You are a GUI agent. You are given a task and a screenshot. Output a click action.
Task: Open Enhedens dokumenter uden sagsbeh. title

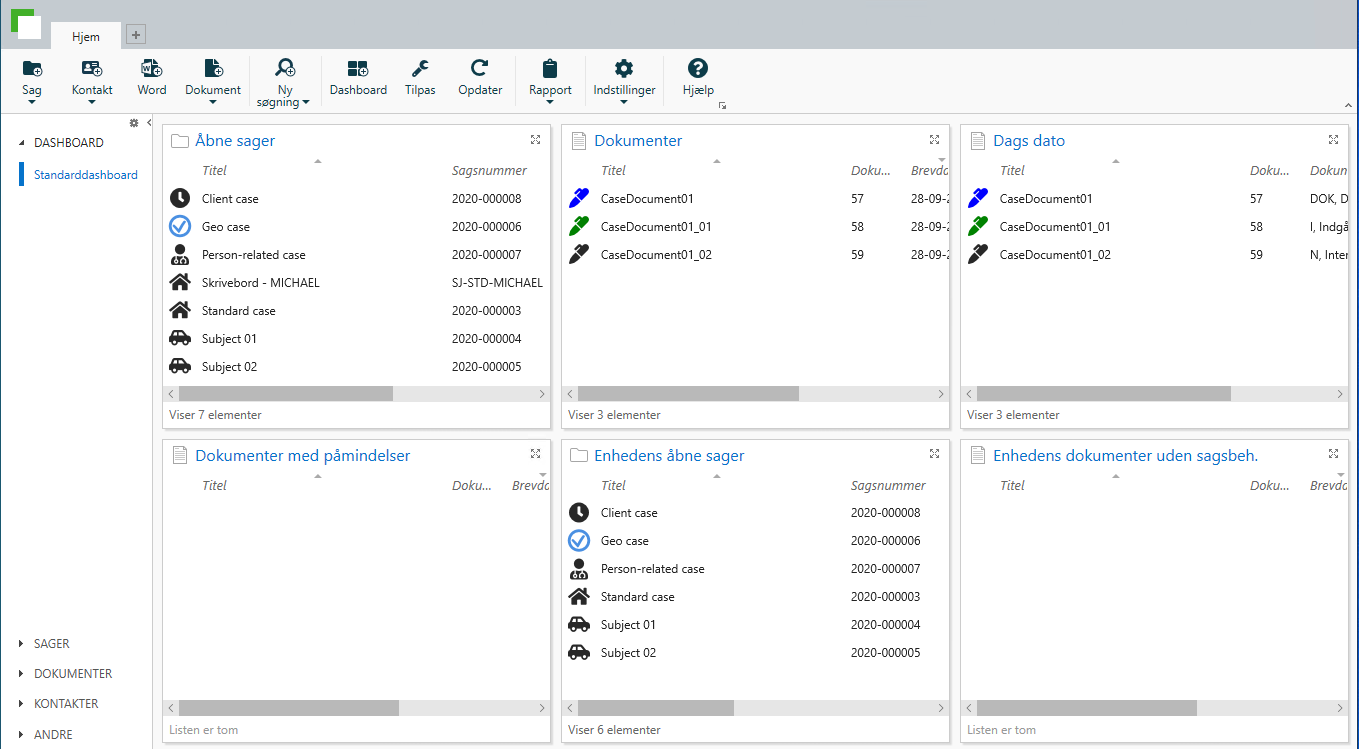(x=1125, y=455)
